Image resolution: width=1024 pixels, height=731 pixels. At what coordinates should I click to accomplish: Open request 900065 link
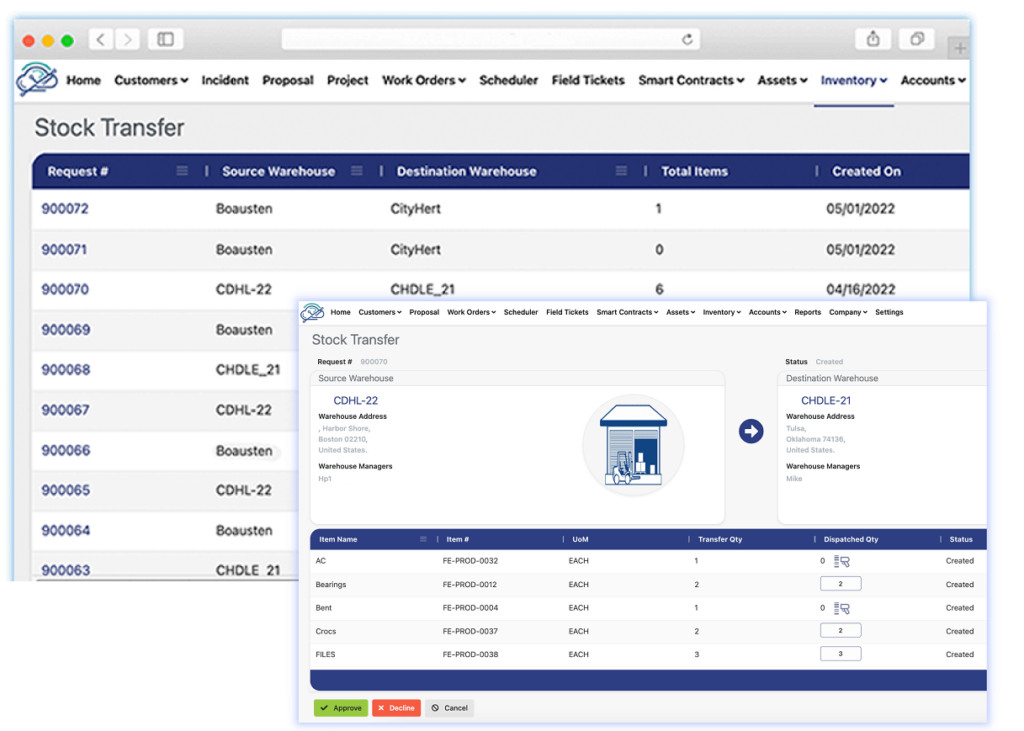tap(65, 491)
